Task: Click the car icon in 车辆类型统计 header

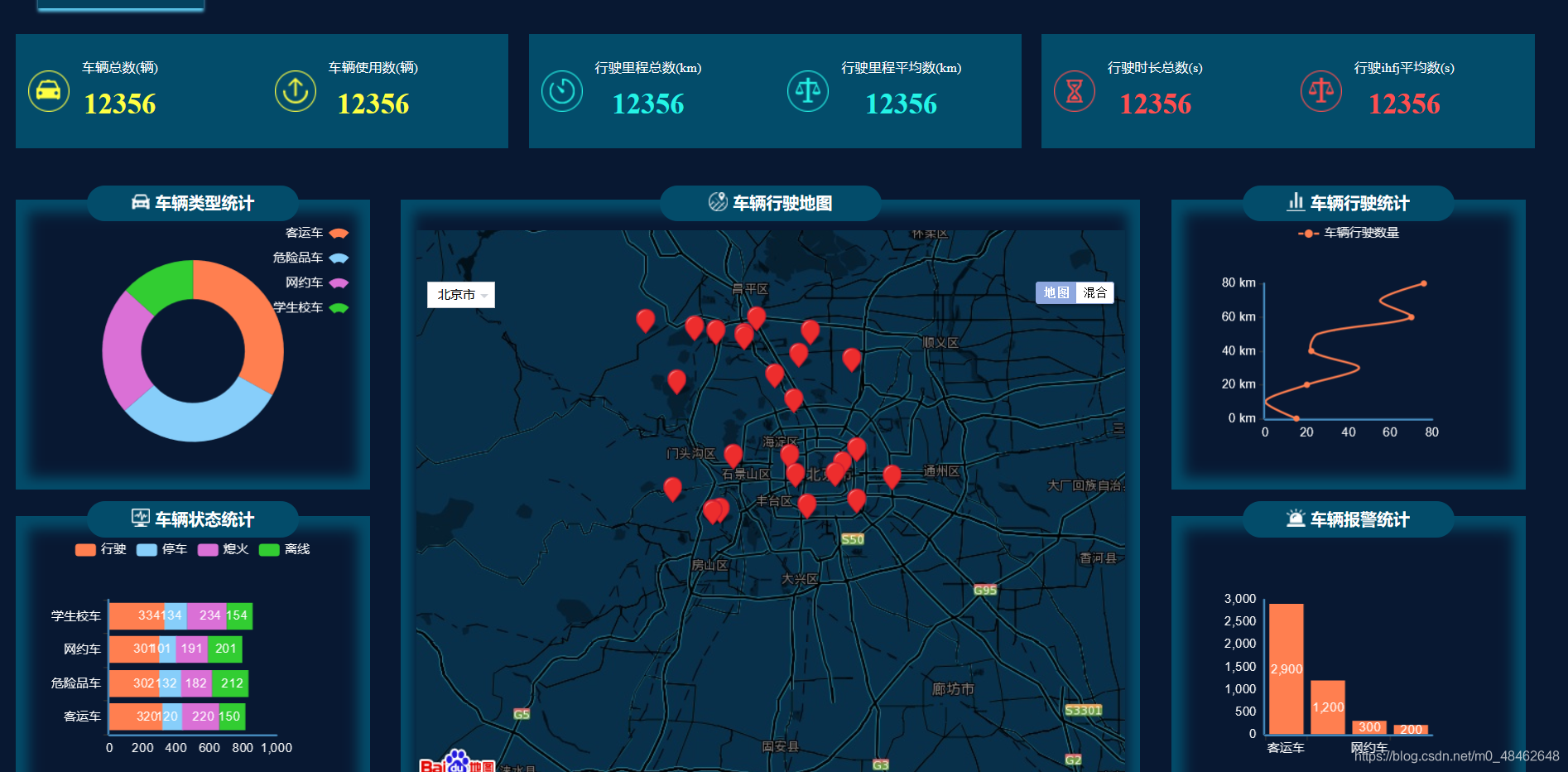Action: click(x=141, y=203)
